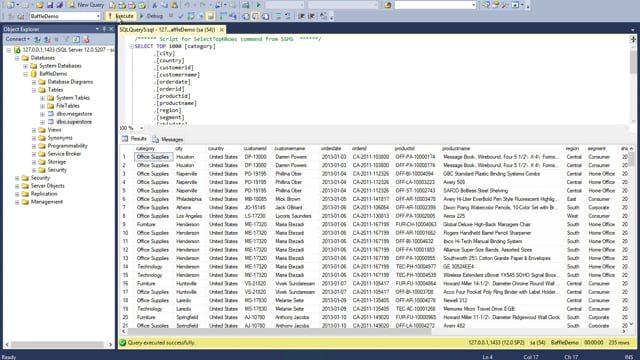Open the Connect dropdown in Object Explorer

pos(17,39)
